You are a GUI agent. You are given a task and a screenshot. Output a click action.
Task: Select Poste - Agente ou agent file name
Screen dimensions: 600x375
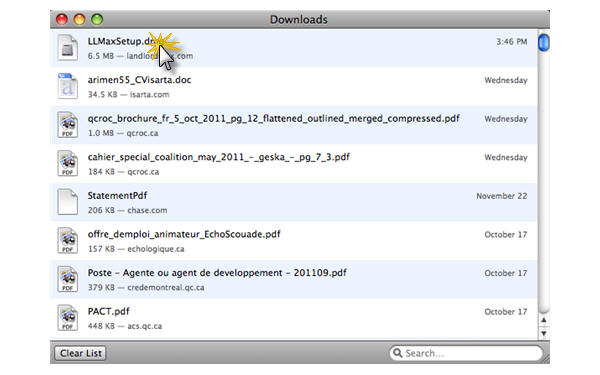tap(217, 273)
